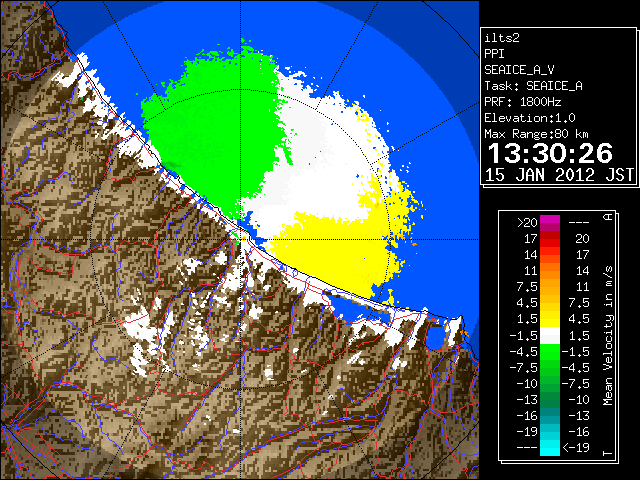Select the "15 JAN 2012 JST" date
This screenshot has width=640, height=480.
[559, 175]
